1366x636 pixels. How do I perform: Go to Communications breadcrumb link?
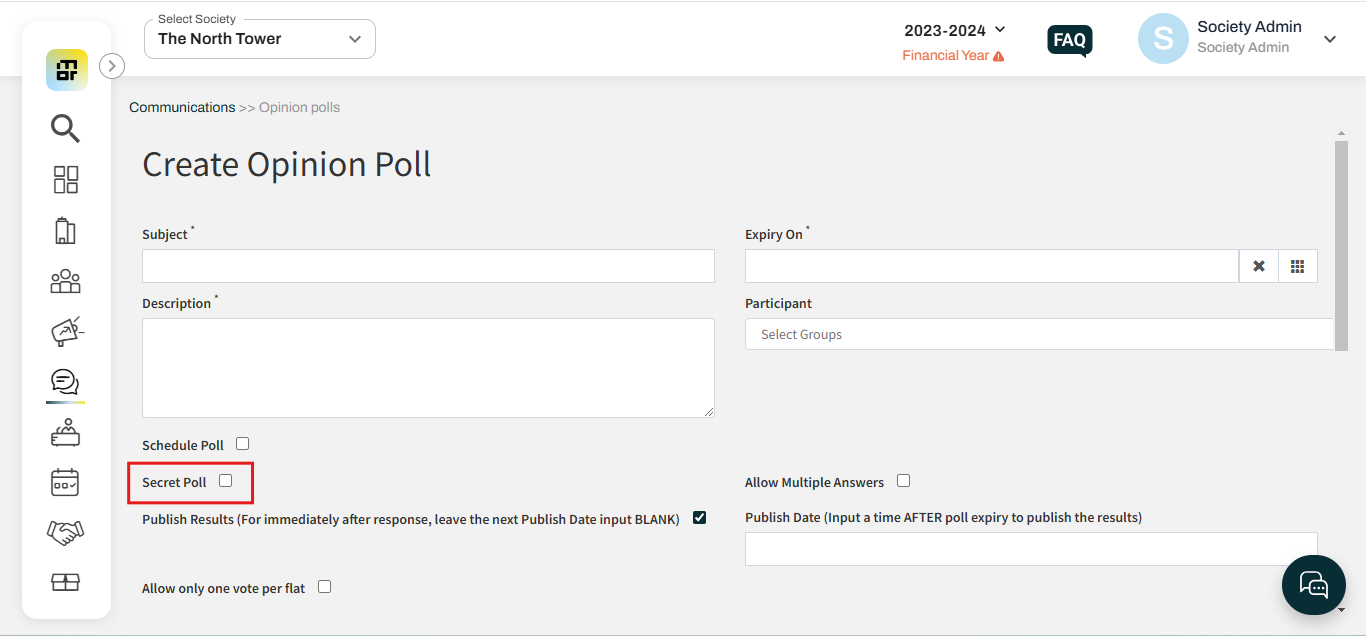[182, 107]
